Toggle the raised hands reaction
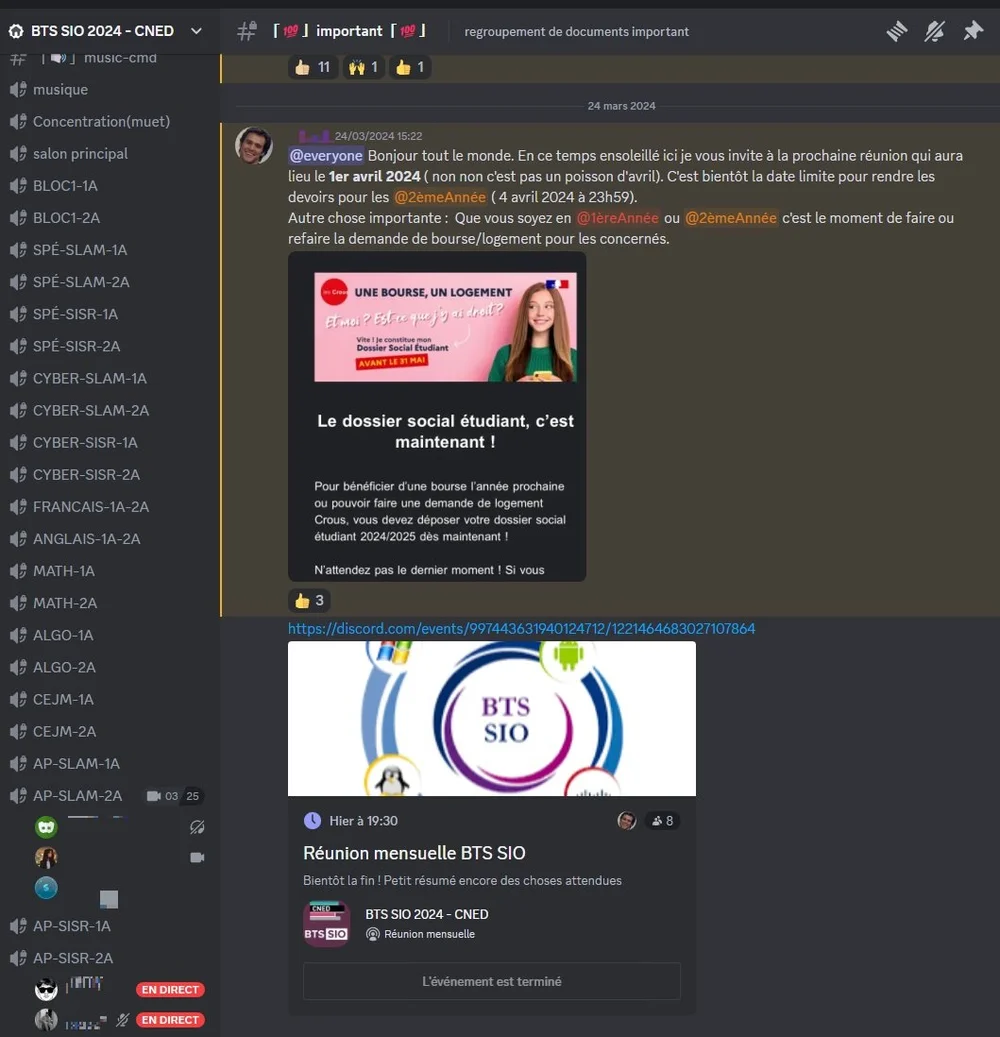 [x=363, y=67]
